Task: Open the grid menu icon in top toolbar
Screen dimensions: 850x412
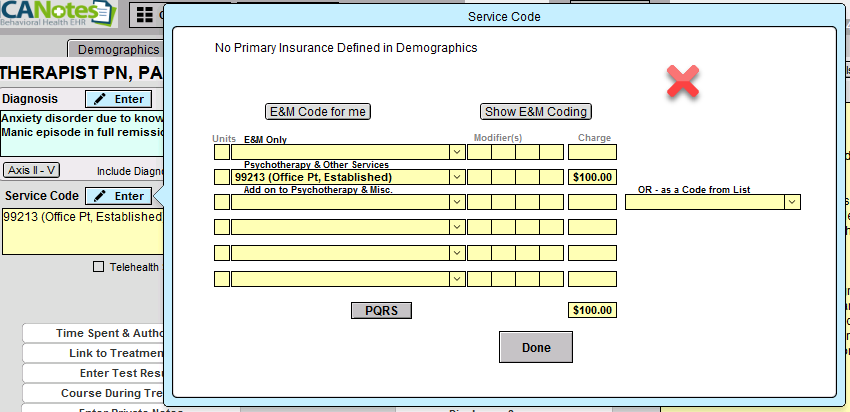Action: coord(145,16)
